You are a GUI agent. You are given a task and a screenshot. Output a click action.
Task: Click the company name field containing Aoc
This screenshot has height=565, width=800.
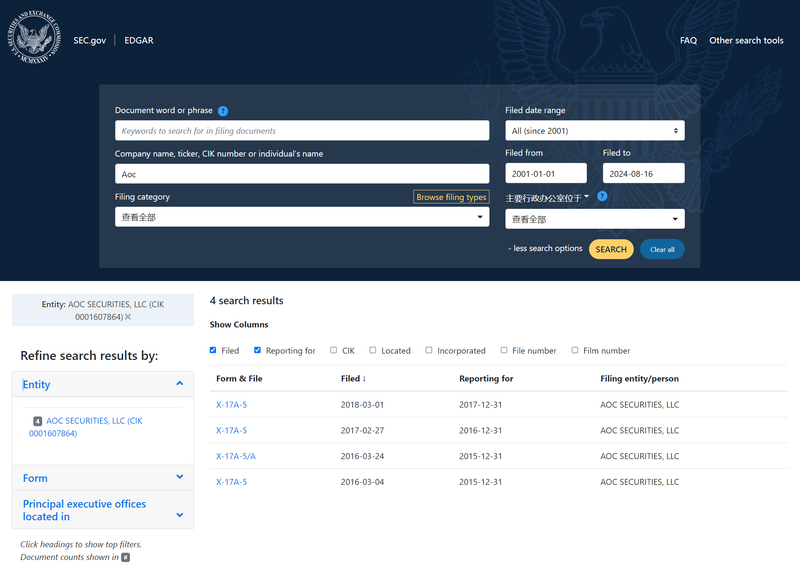302,174
